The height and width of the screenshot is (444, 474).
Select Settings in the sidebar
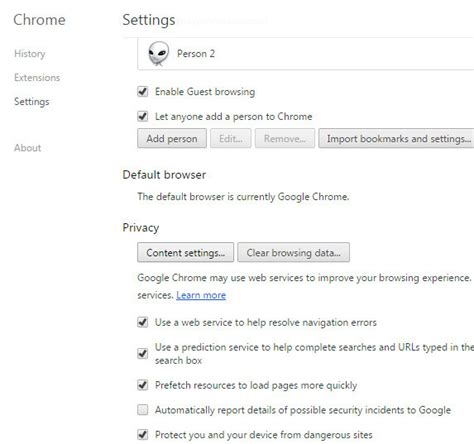32,102
